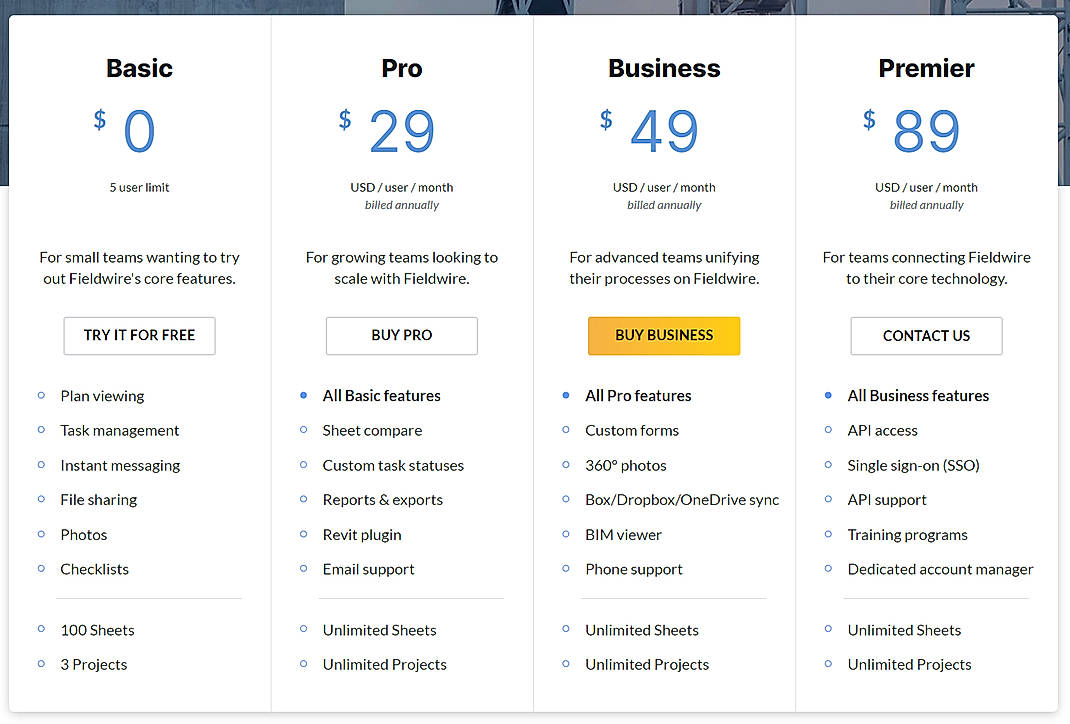Select the filled bullet beside All Business features

(828, 396)
